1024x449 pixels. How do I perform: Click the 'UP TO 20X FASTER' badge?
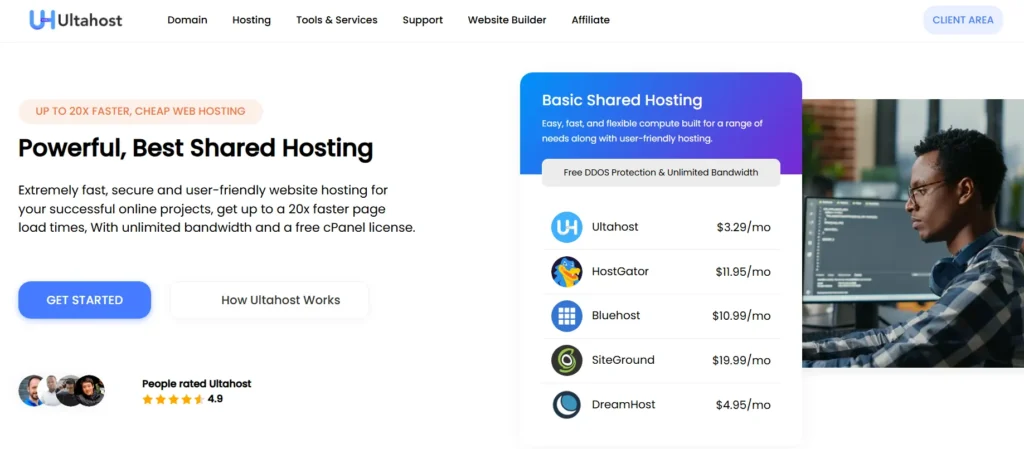tap(140, 111)
